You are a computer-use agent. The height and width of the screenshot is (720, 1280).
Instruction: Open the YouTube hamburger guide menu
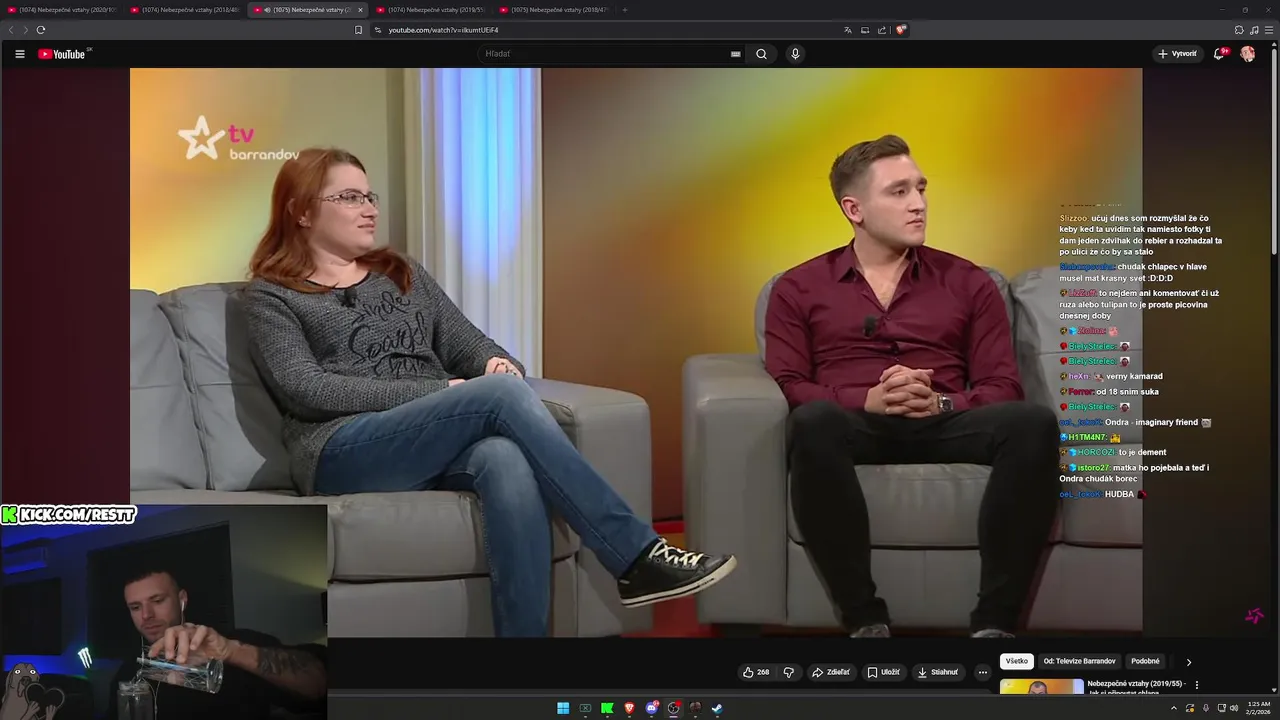coord(19,54)
